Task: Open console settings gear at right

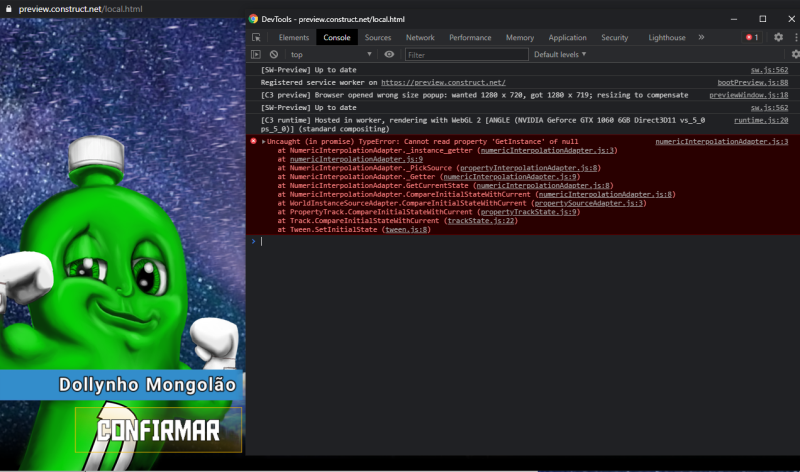Action: click(x=795, y=54)
